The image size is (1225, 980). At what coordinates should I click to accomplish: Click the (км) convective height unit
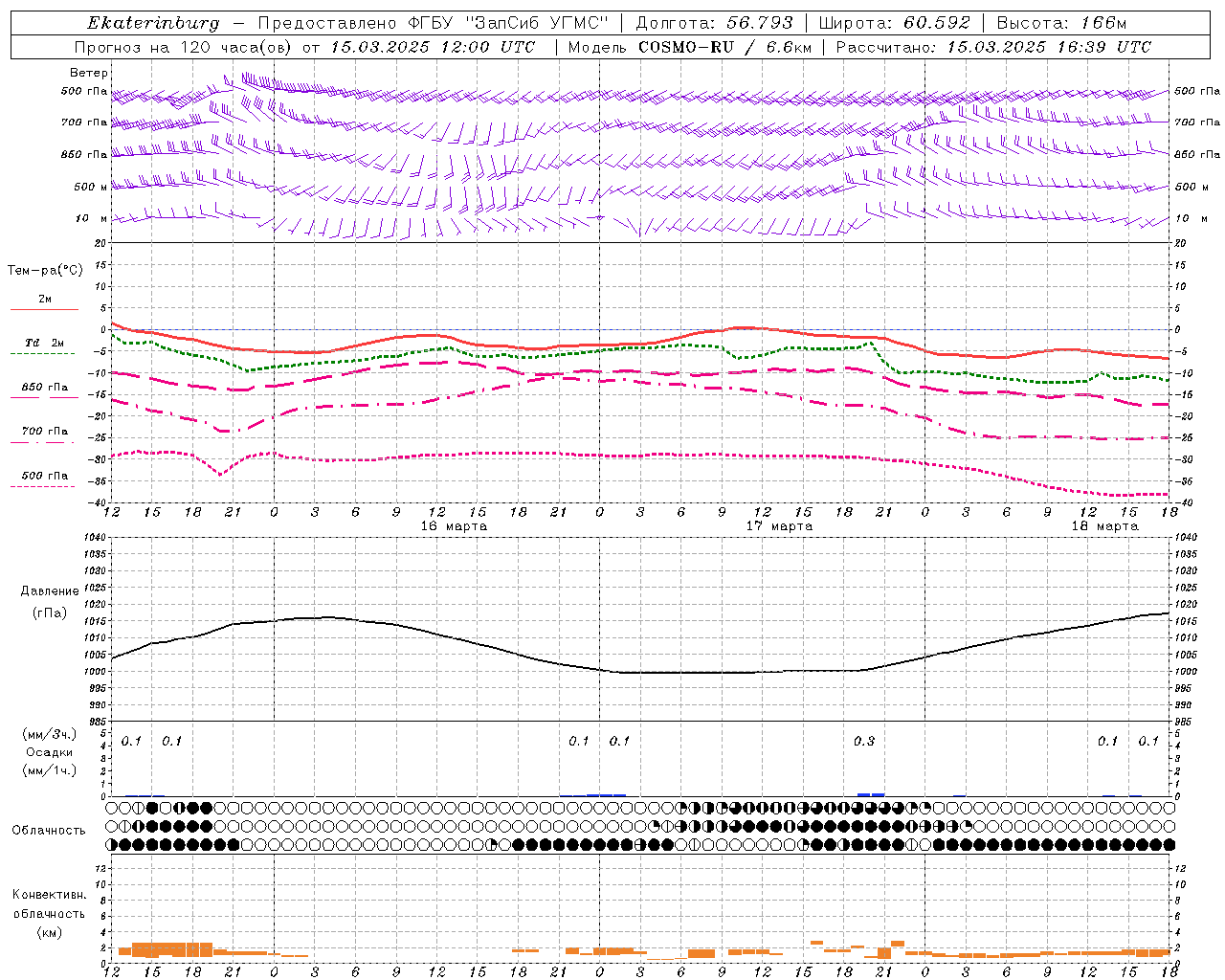(50, 932)
